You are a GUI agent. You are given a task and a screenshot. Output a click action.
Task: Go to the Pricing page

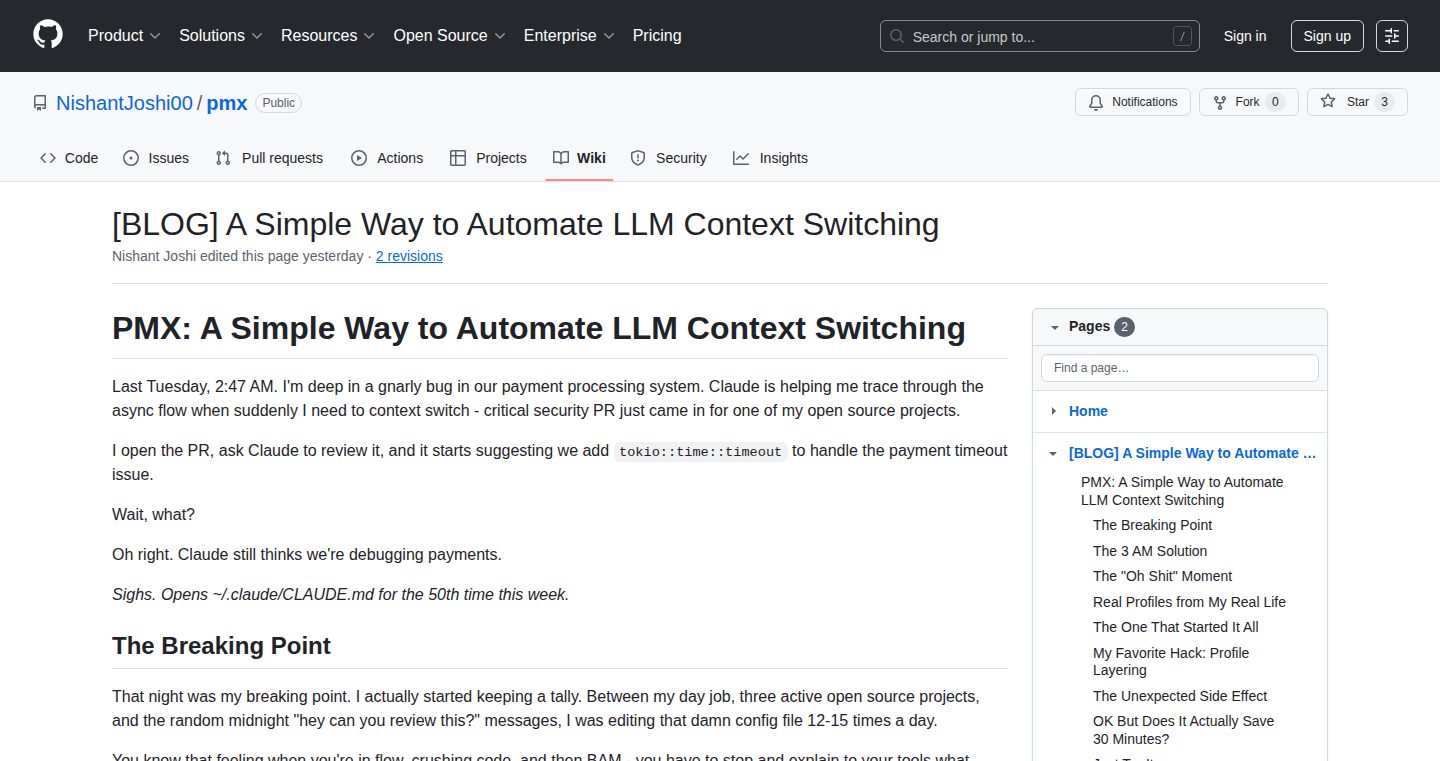tap(657, 36)
